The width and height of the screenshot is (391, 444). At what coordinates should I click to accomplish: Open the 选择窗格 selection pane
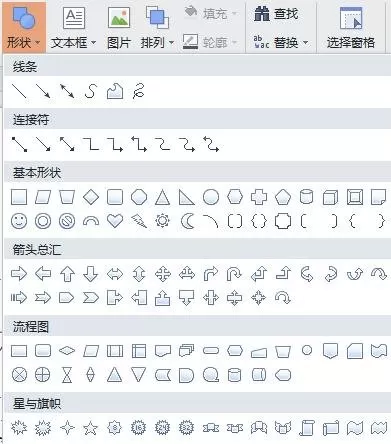[x=351, y=27]
